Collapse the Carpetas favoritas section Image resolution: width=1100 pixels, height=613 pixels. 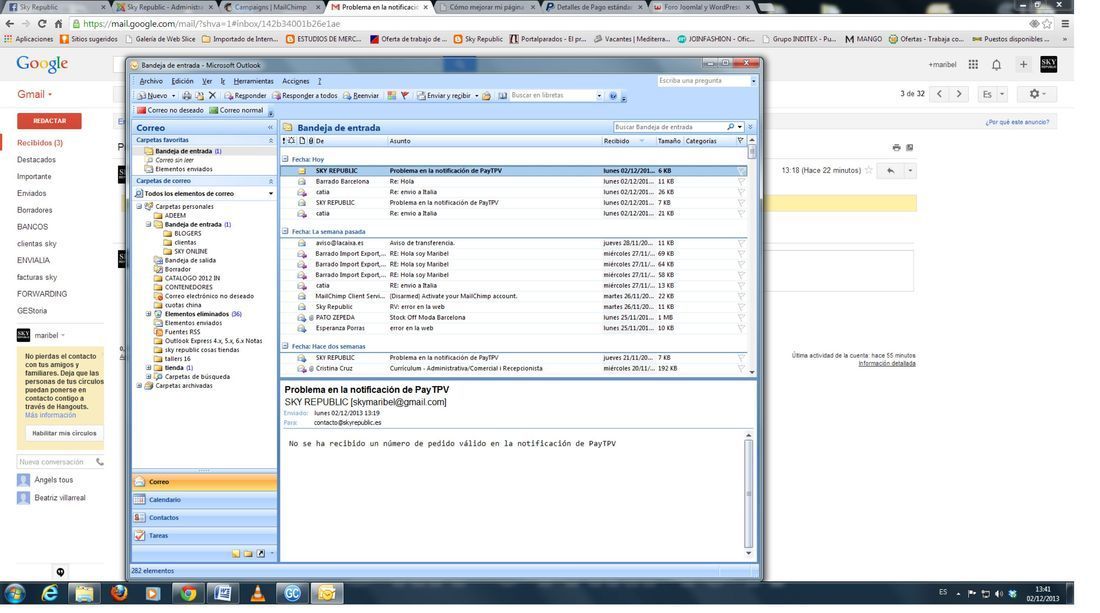(271, 140)
